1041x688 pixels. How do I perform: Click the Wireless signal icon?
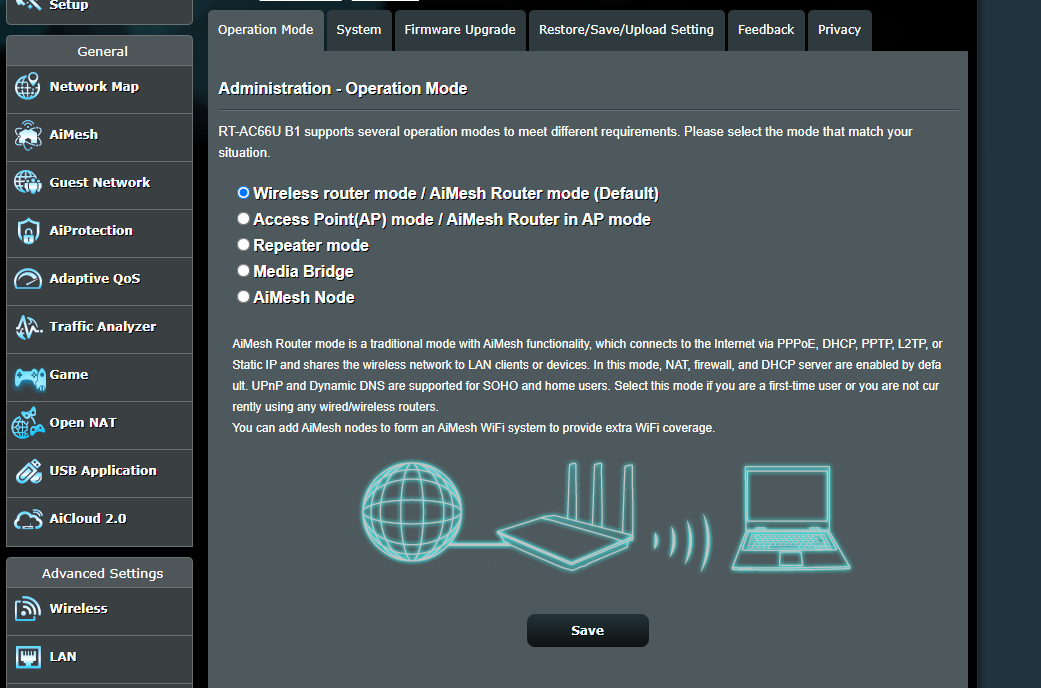pos(28,609)
